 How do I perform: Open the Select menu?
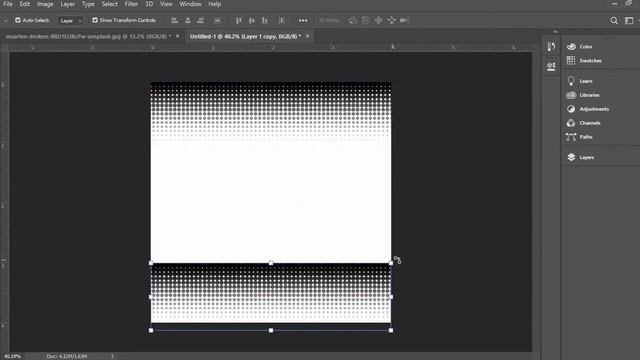109,4
